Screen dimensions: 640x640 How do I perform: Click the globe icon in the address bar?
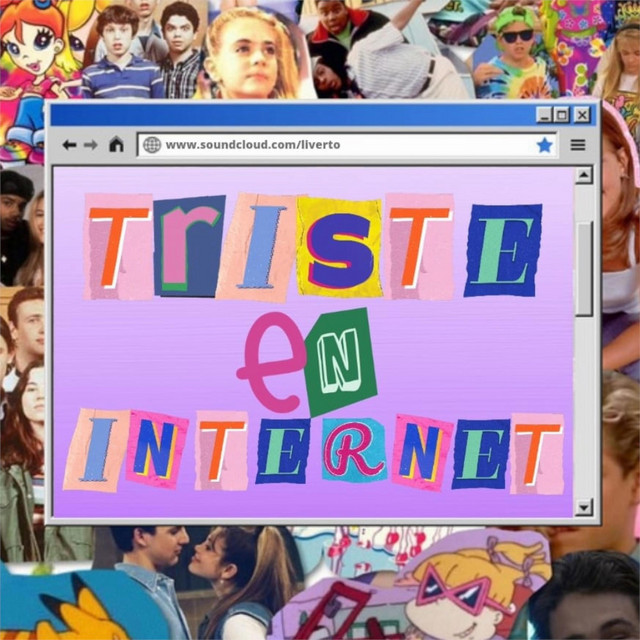point(152,145)
